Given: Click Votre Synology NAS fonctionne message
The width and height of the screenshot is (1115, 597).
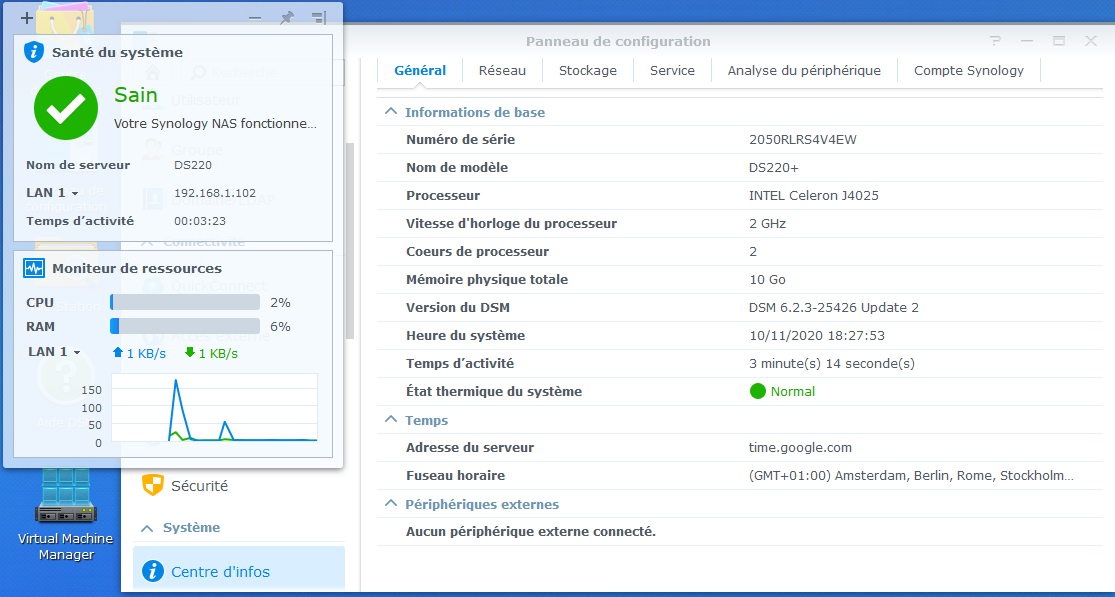Looking at the screenshot, I should click(215, 124).
